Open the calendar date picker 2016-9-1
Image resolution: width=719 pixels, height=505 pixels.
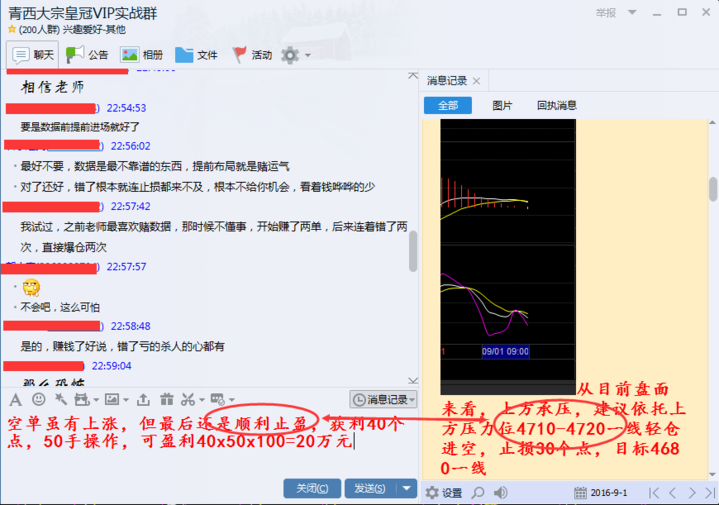point(601,493)
